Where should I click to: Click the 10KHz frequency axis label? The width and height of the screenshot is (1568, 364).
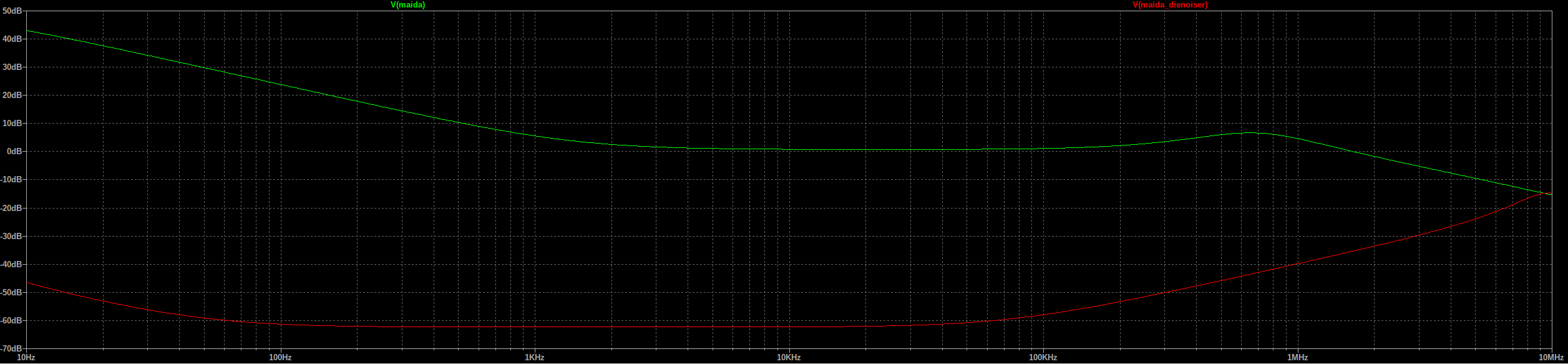tap(789, 358)
